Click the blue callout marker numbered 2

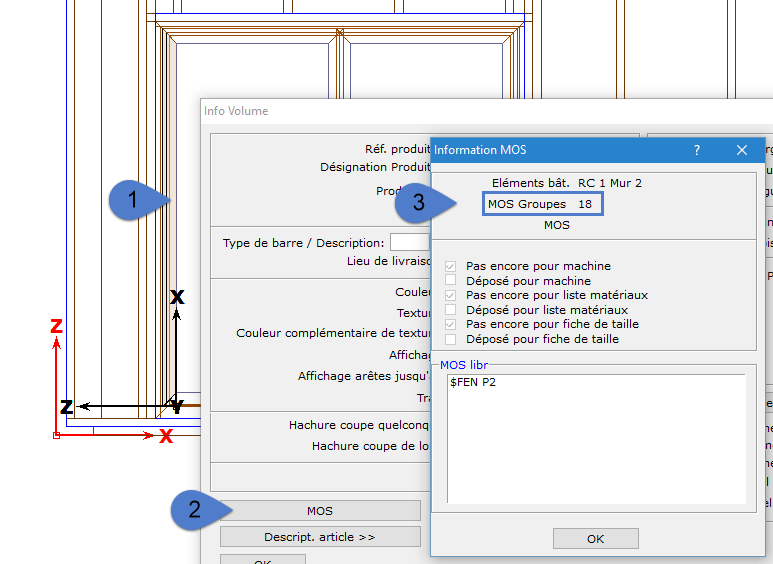tap(195, 509)
